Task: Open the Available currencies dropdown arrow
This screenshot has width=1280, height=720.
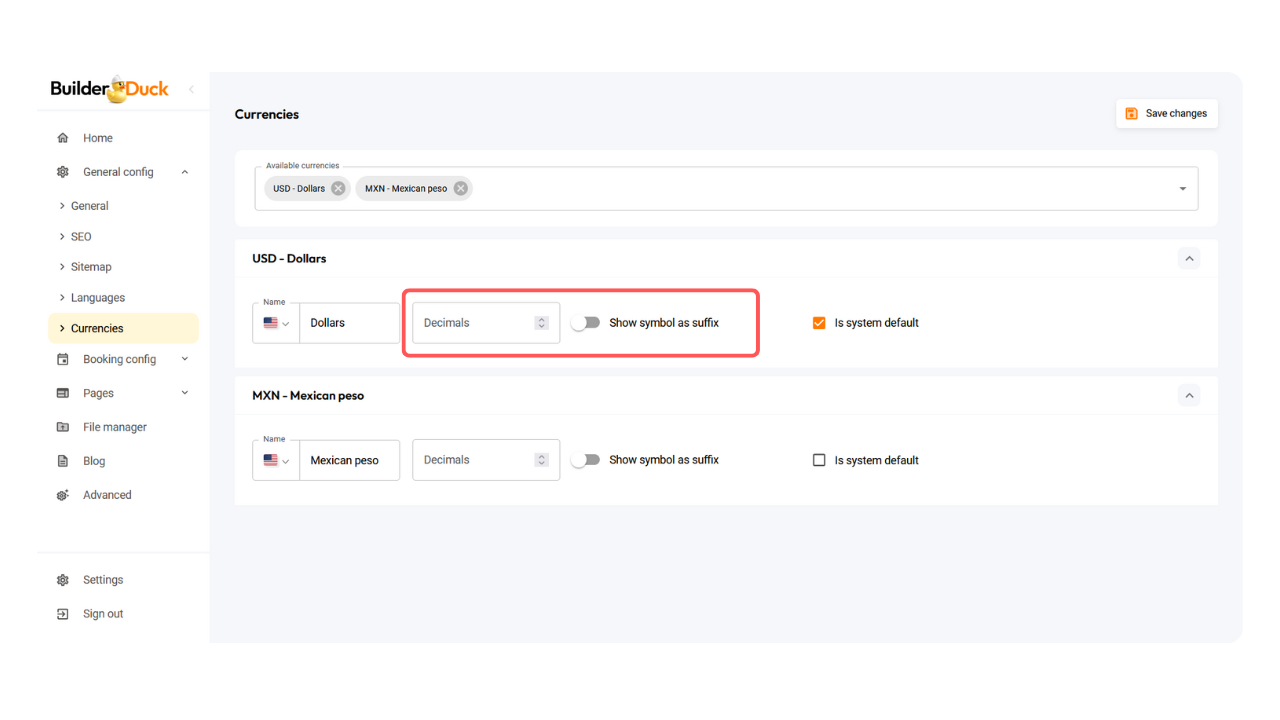Action: 1182,189
